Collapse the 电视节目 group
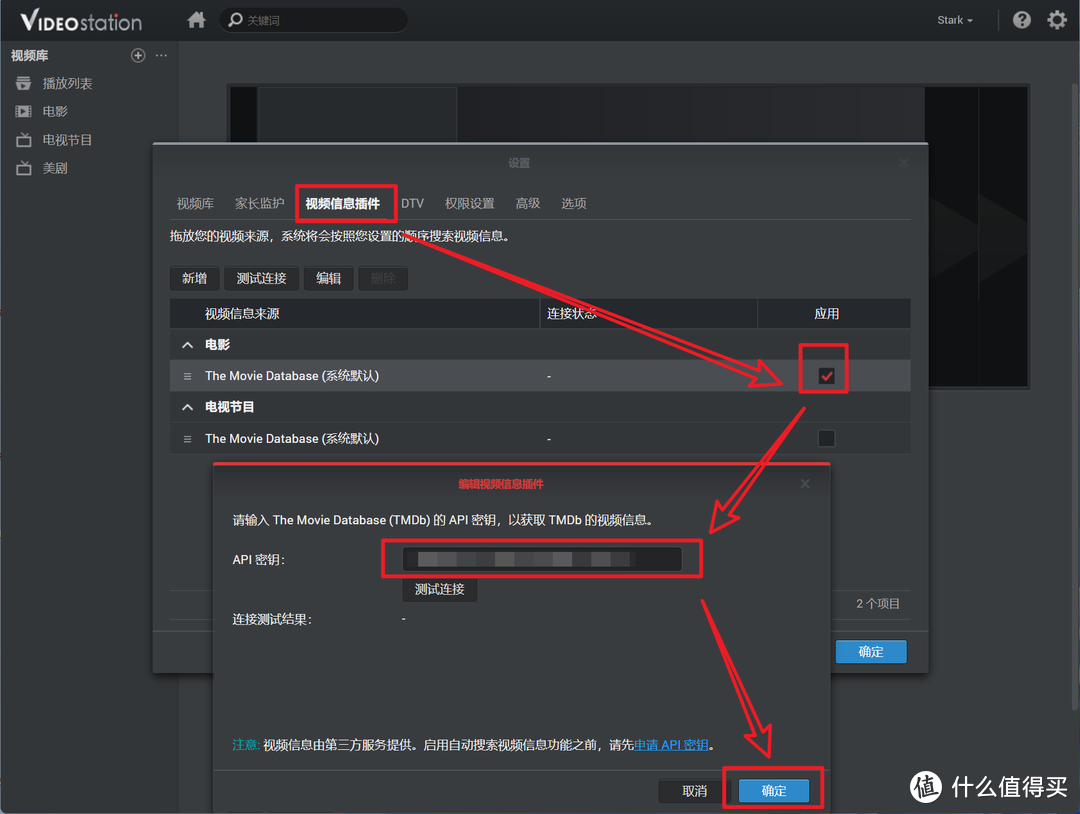This screenshot has height=814, width=1080. pyautogui.click(x=187, y=408)
